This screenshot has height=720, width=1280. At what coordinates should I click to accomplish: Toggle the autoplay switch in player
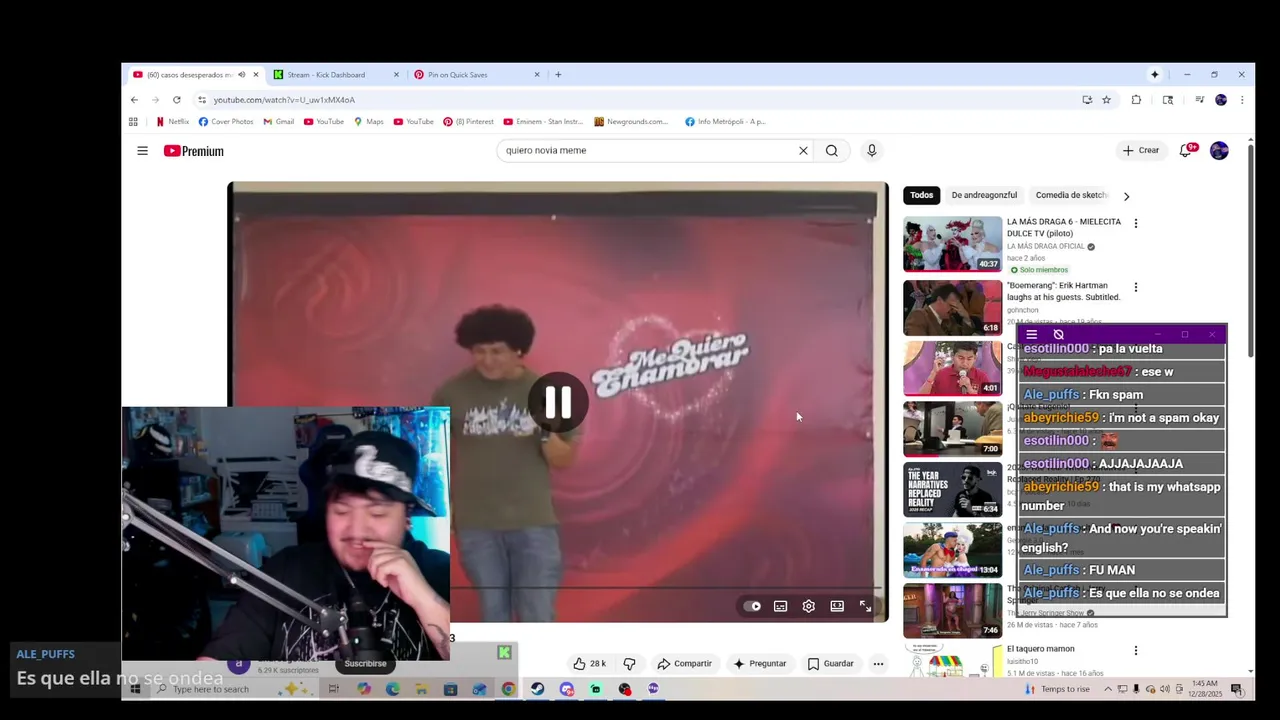(752, 606)
